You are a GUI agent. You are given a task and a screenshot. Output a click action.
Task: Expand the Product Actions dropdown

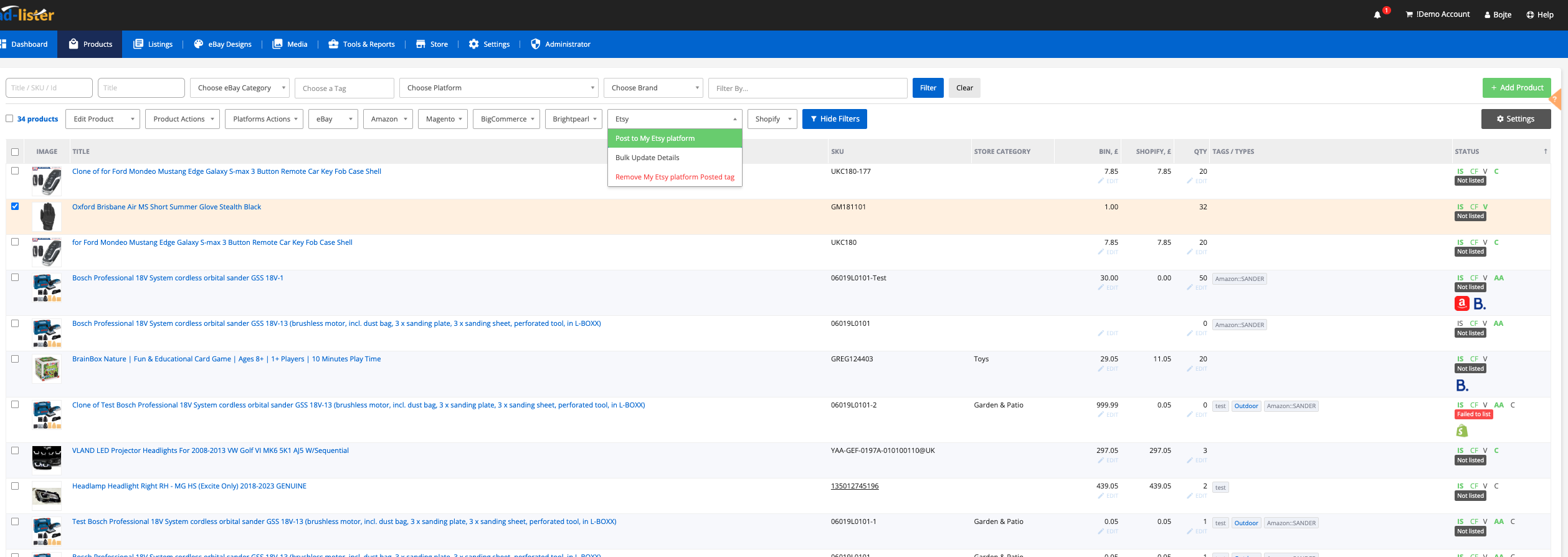182,119
